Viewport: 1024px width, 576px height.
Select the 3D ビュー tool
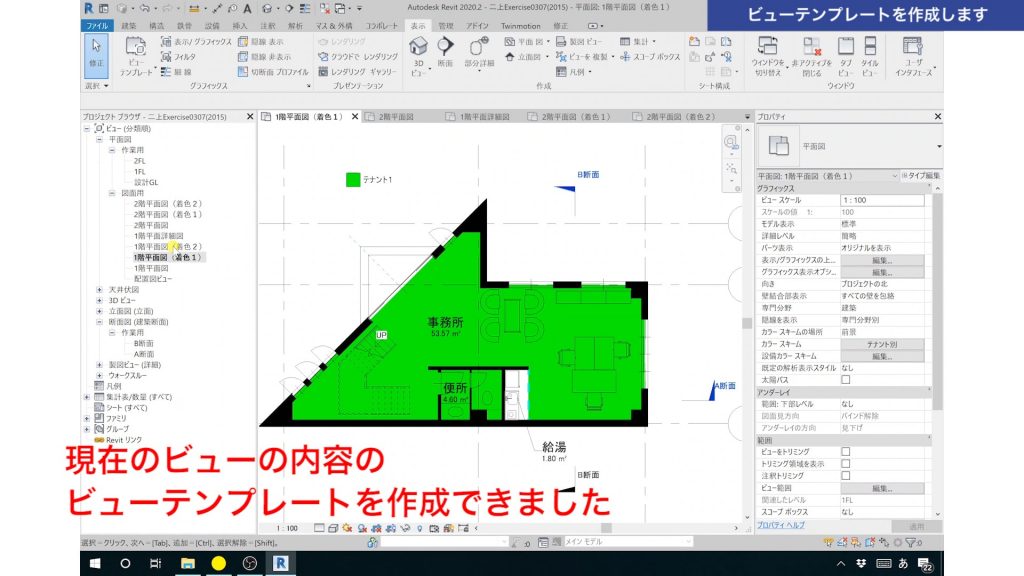pyautogui.click(x=417, y=54)
